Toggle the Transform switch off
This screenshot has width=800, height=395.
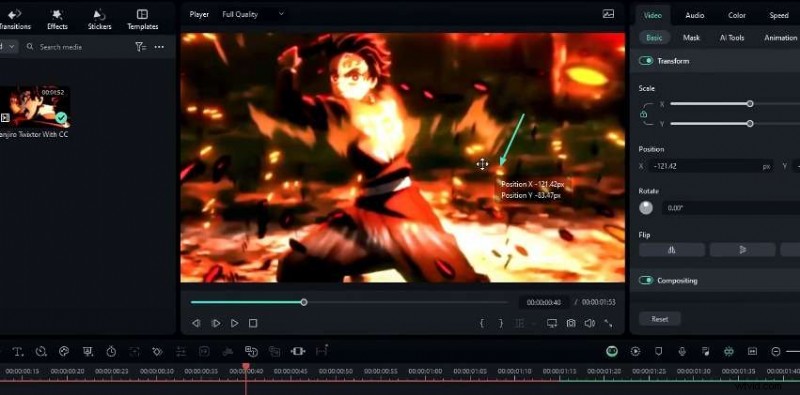point(646,61)
